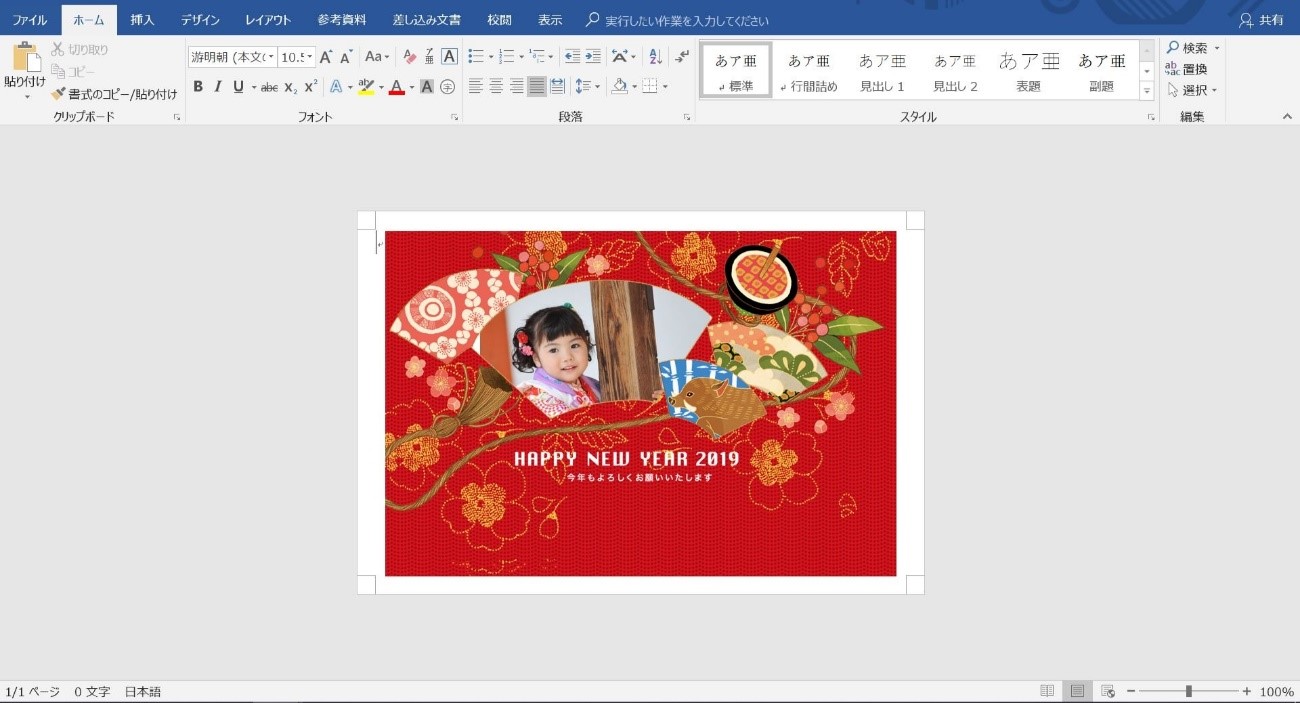1300x703 pixels.
Task: Click the Sort icon in Paragraph group
Action: click(653, 57)
